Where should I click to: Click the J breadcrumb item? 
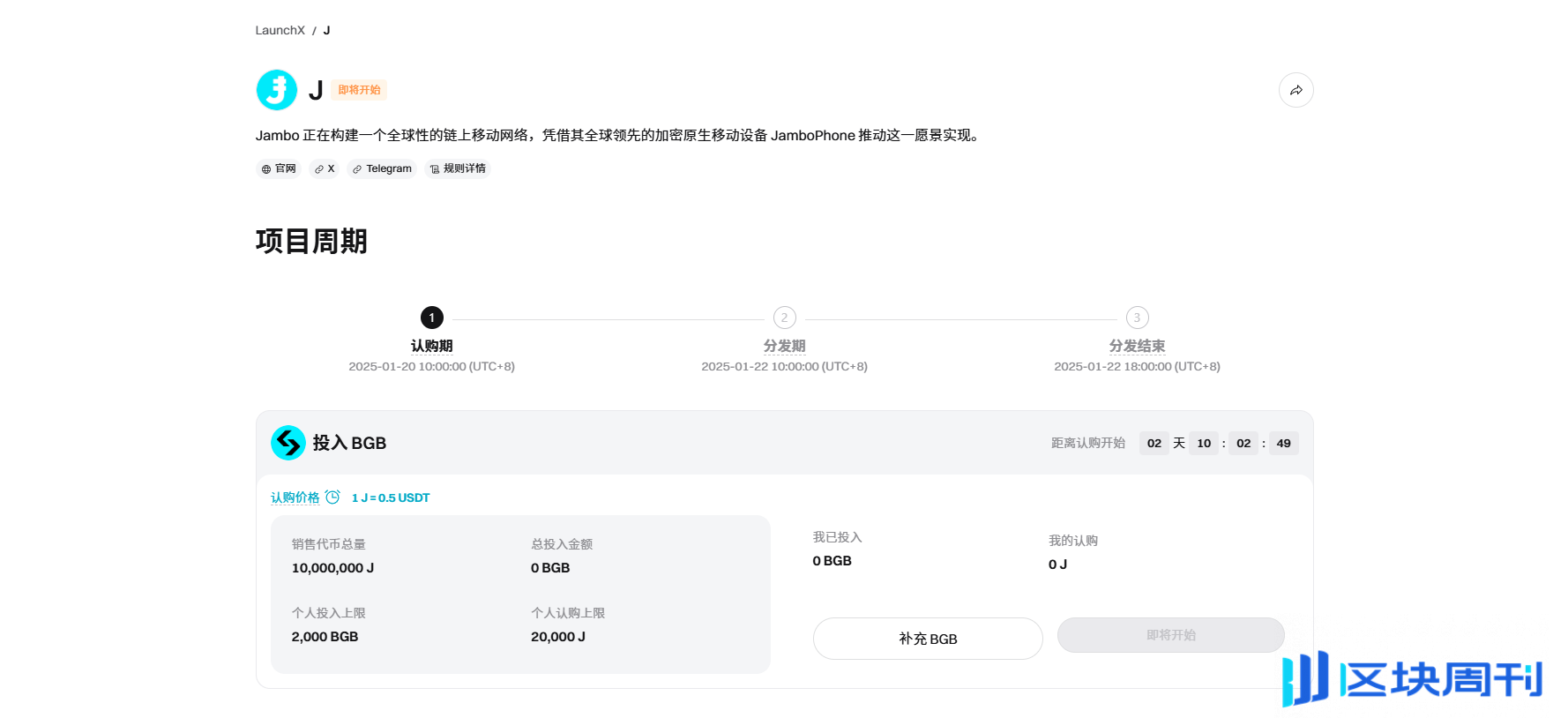[326, 30]
